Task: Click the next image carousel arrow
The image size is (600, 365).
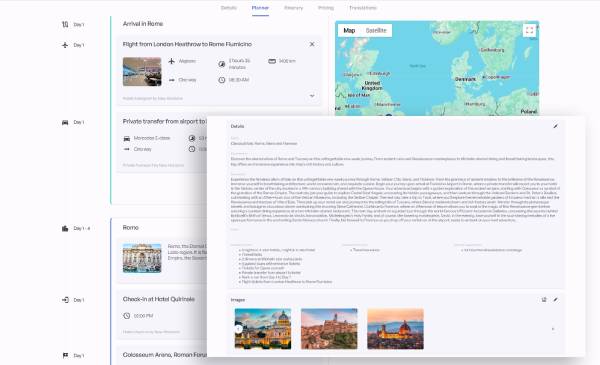Action: [x=553, y=329]
